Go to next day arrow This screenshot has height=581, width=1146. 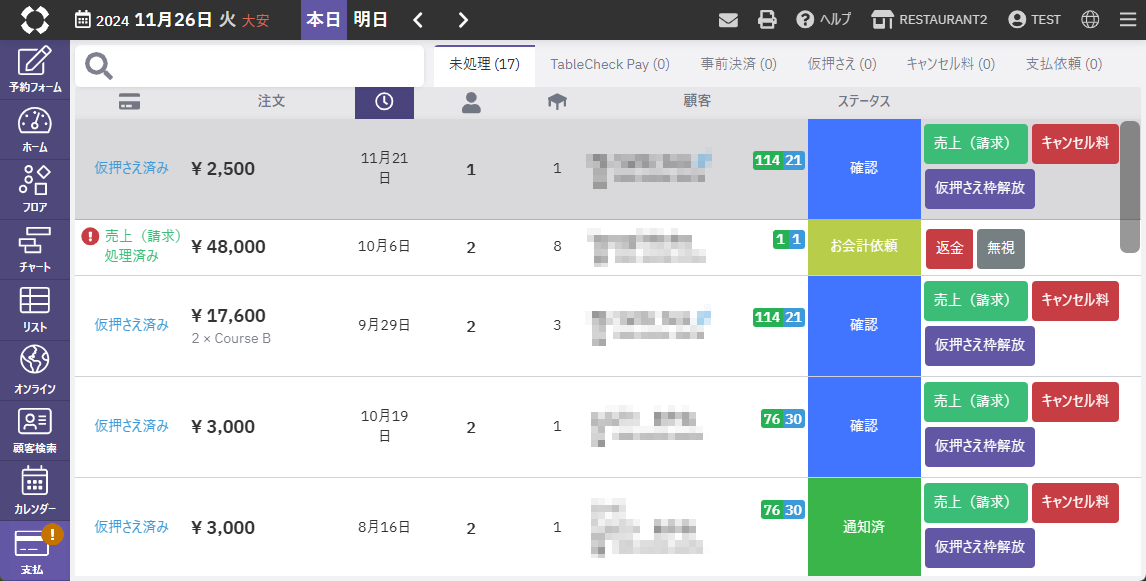(x=463, y=20)
